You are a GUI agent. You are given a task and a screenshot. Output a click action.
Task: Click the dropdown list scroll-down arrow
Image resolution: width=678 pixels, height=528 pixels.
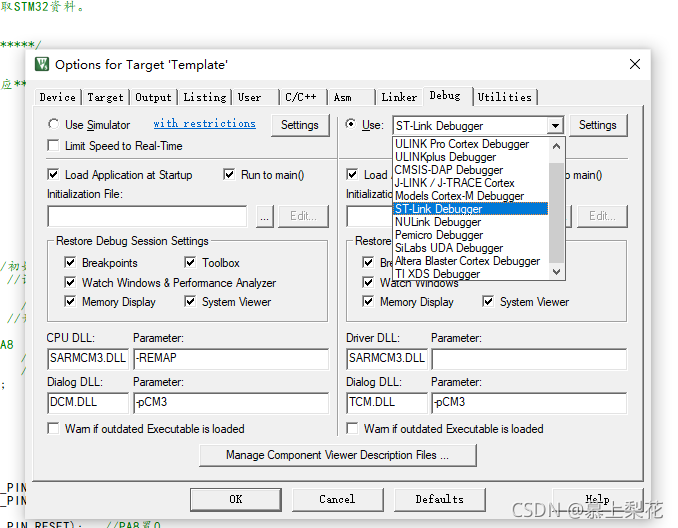click(x=556, y=272)
